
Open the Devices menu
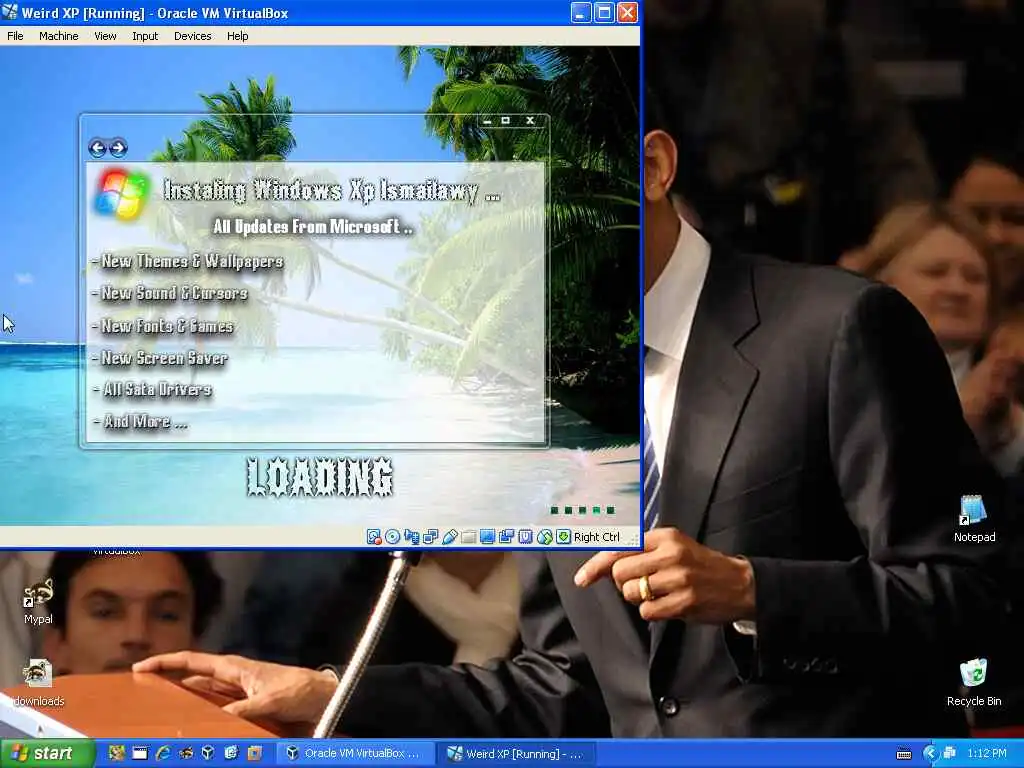pyautogui.click(x=192, y=36)
